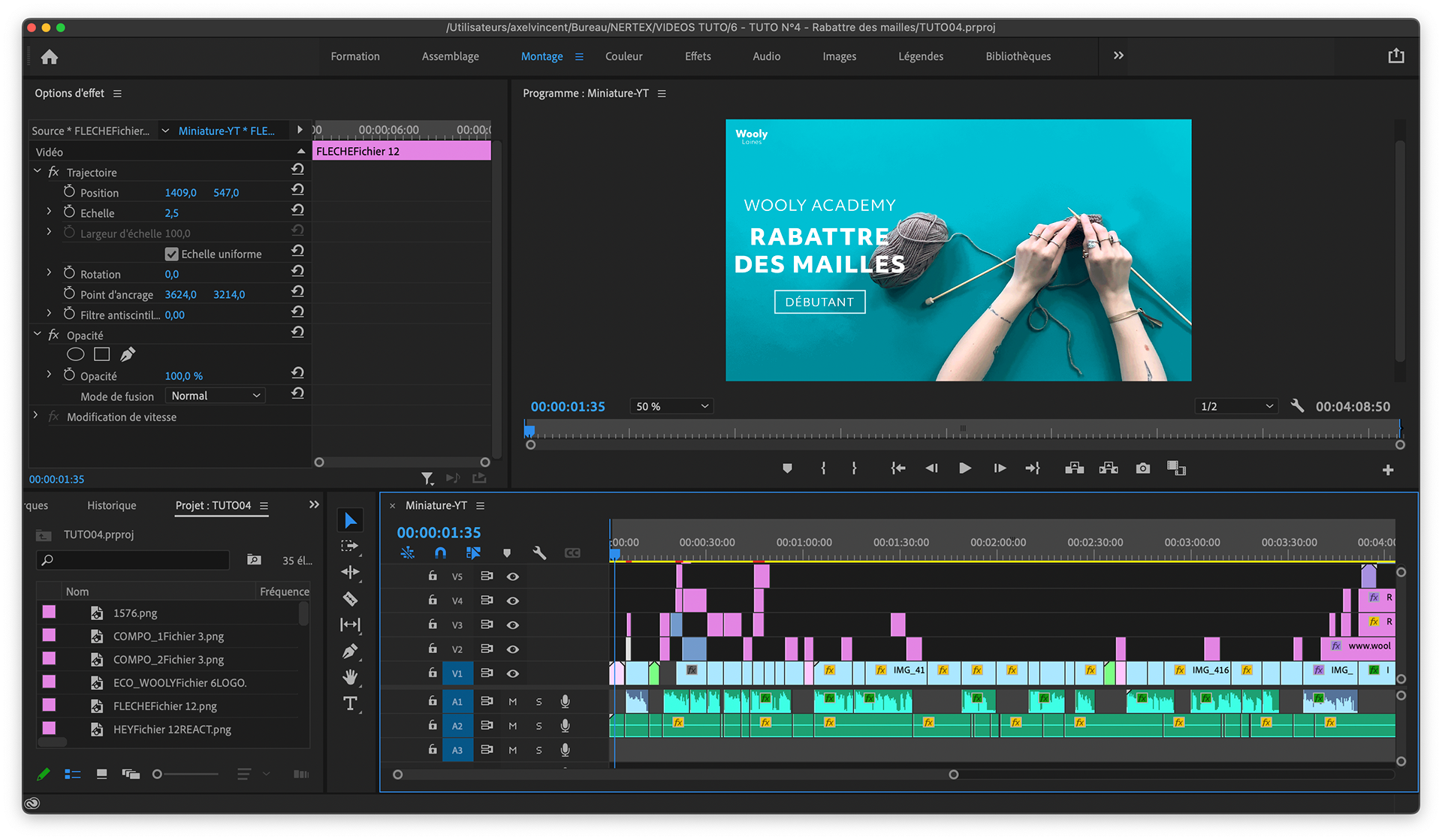Hide track V5 output eye
1442x840 pixels.
513,577
